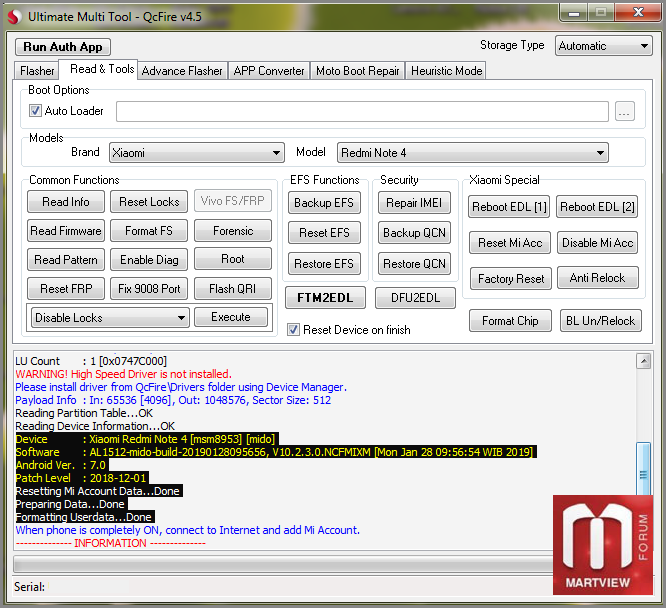The height and width of the screenshot is (608, 666).
Task: Click the Execute button
Action: click(231, 317)
